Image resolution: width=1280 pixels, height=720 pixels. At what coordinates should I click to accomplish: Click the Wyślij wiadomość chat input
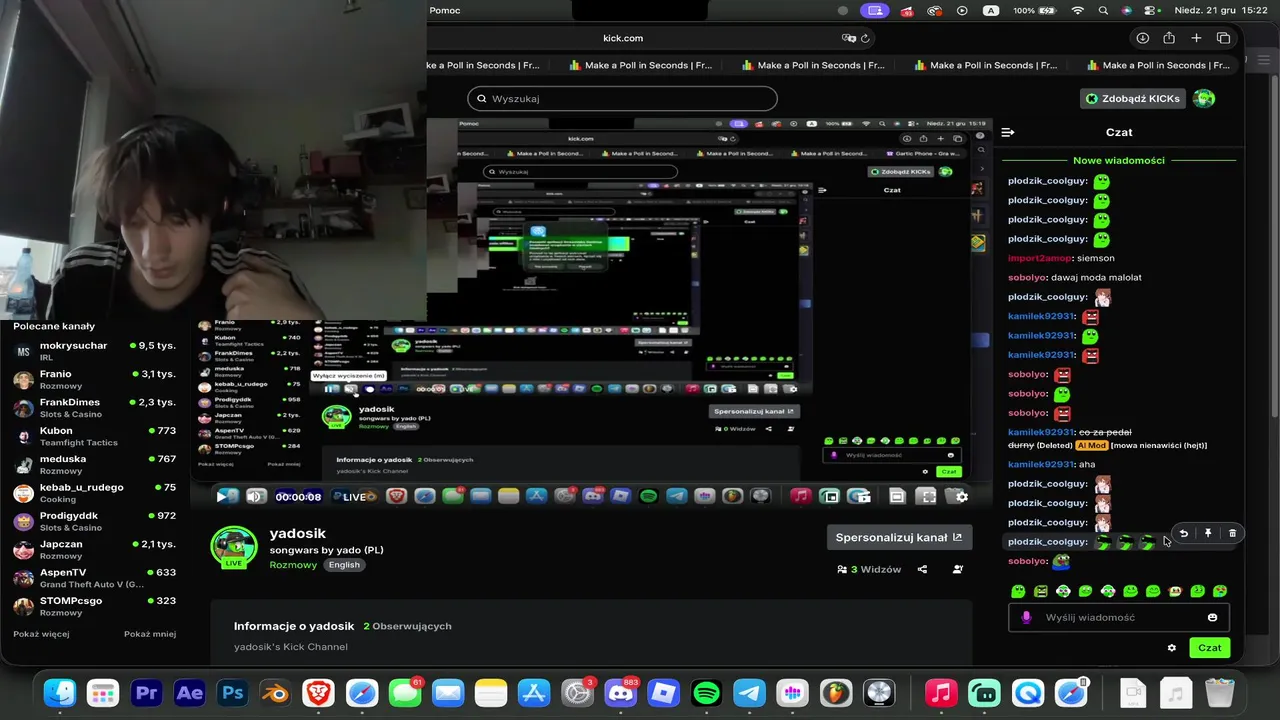[x=1118, y=617]
